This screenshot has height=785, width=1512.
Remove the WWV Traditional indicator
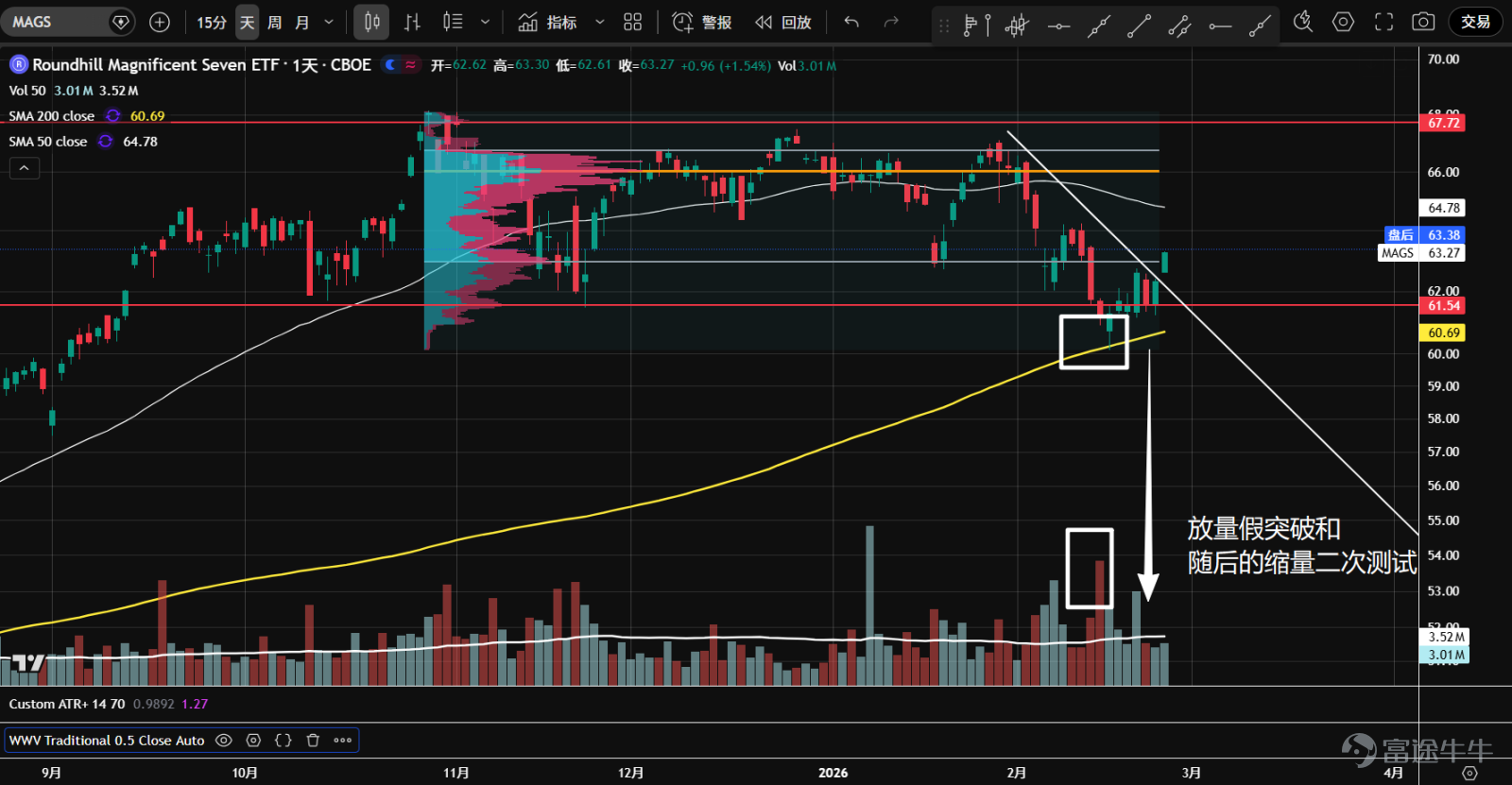[x=313, y=741]
